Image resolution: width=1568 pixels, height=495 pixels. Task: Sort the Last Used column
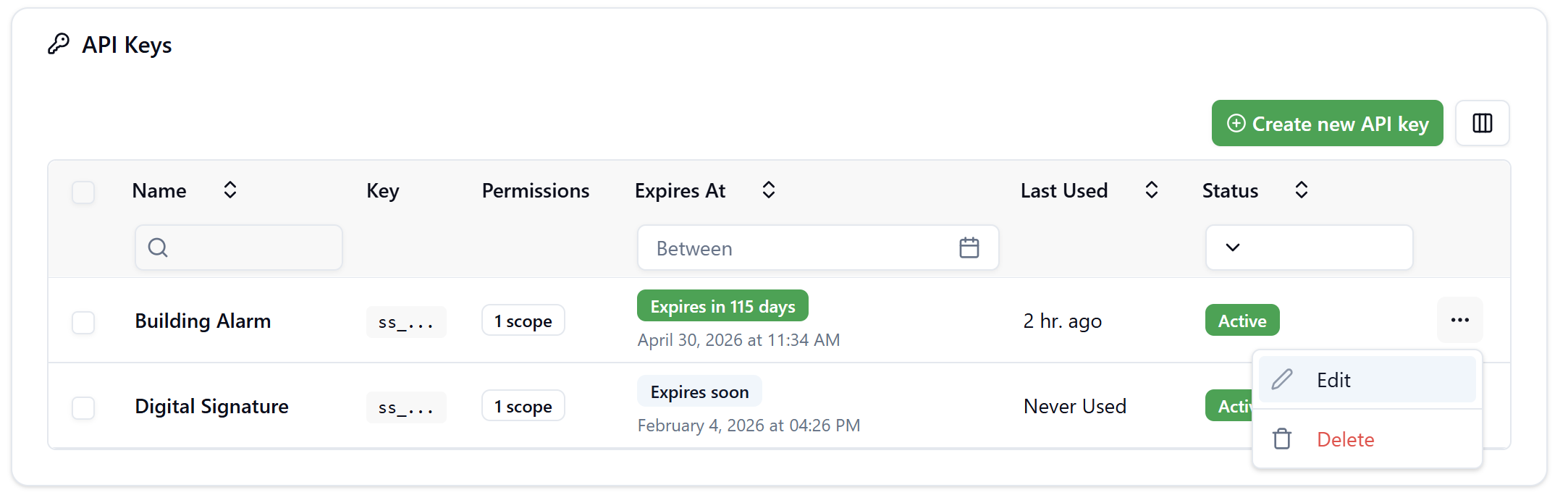1152,190
